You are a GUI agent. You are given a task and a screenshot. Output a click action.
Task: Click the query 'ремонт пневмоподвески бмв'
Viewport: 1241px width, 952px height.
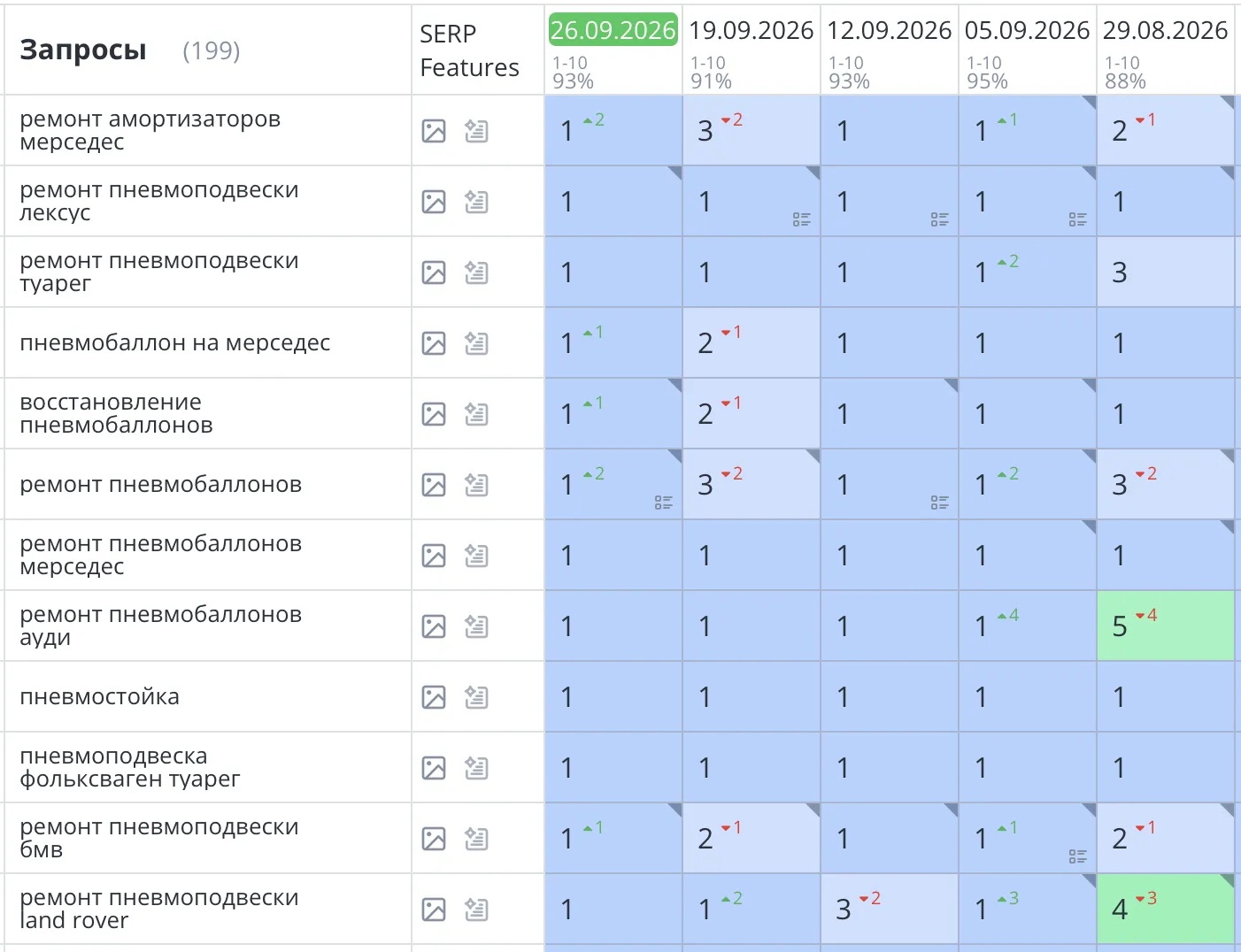159,838
